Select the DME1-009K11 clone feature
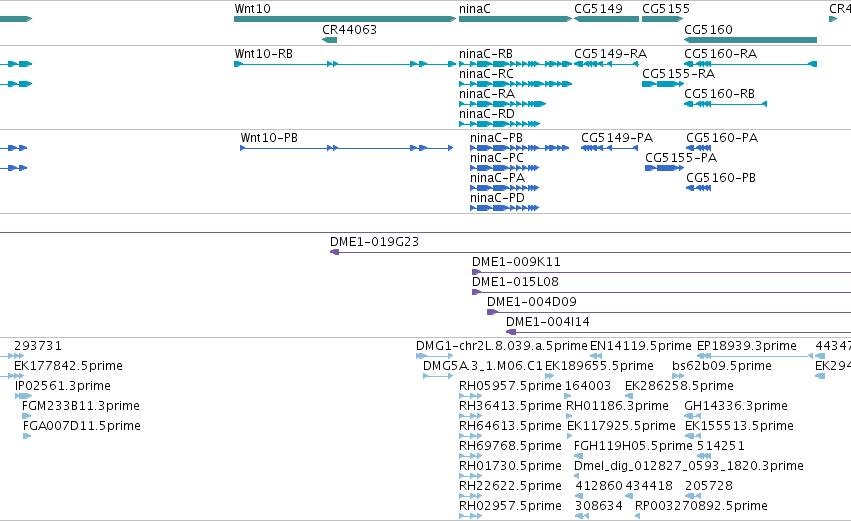This screenshot has width=851, height=521. pyautogui.click(x=662, y=272)
